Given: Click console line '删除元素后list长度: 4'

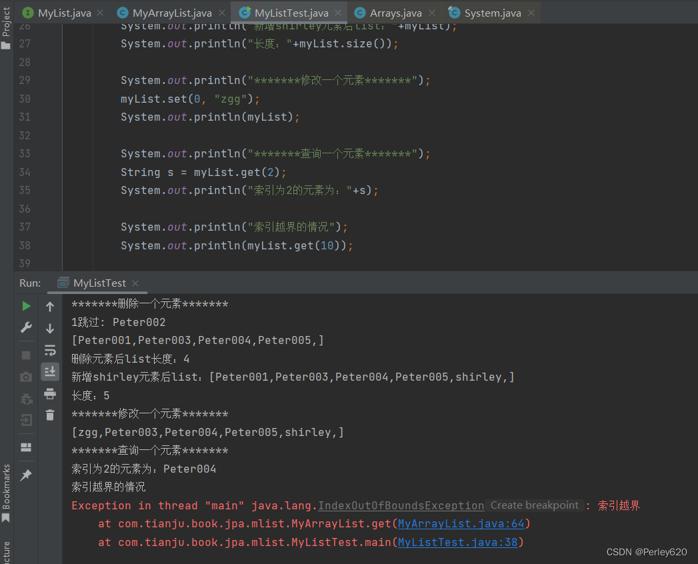Looking at the screenshot, I should tap(130, 359).
